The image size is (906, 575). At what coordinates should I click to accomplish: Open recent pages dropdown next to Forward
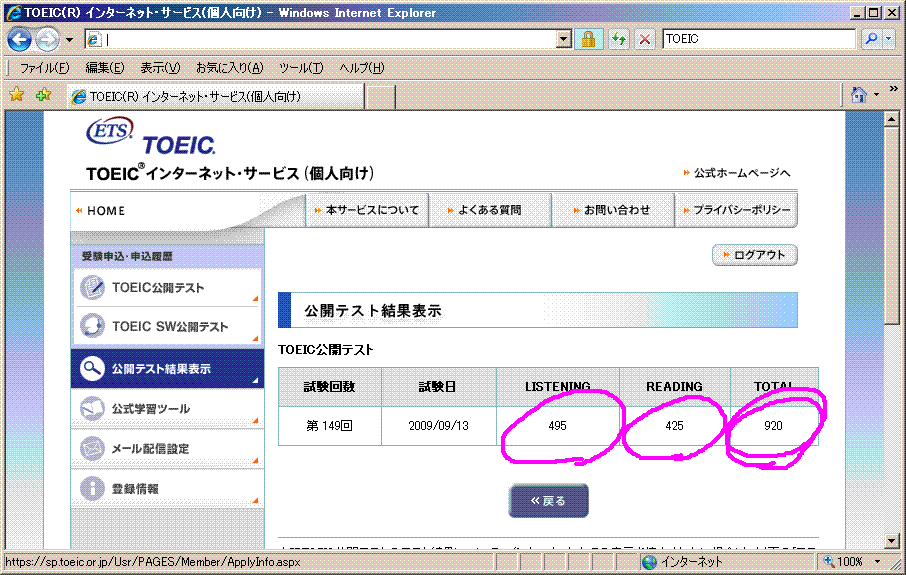click(x=69, y=40)
